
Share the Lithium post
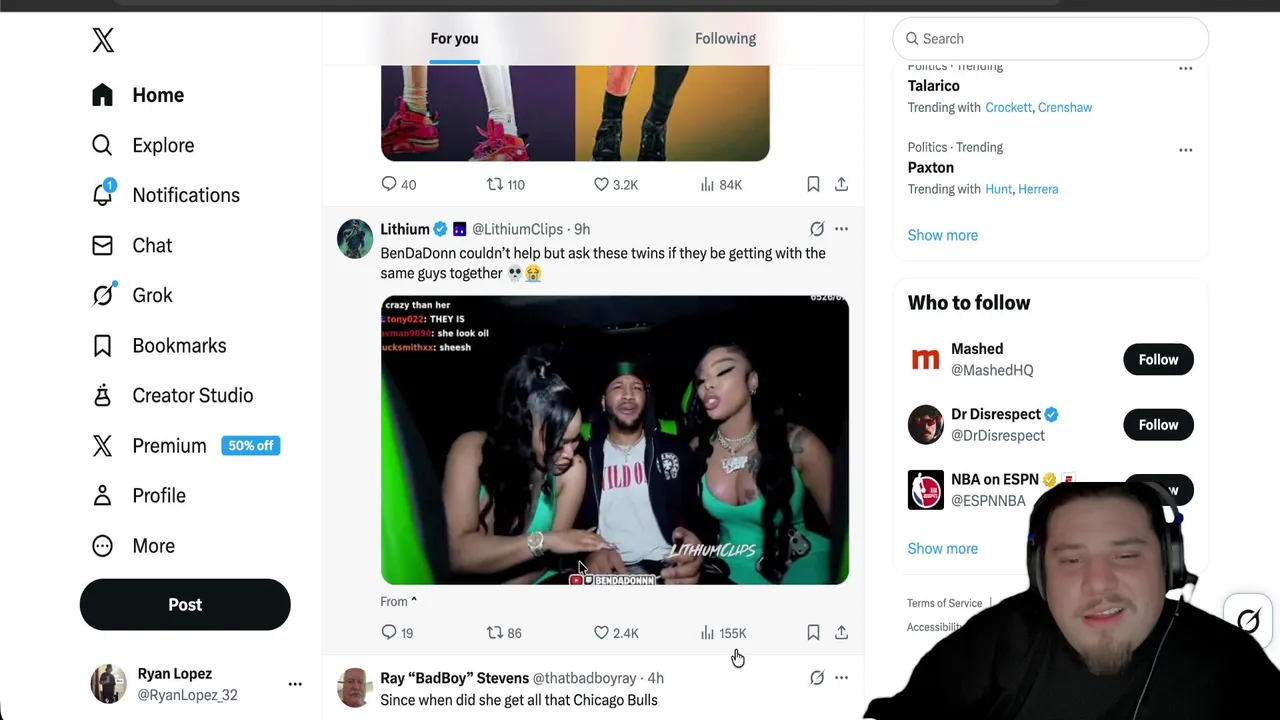pos(841,633)
